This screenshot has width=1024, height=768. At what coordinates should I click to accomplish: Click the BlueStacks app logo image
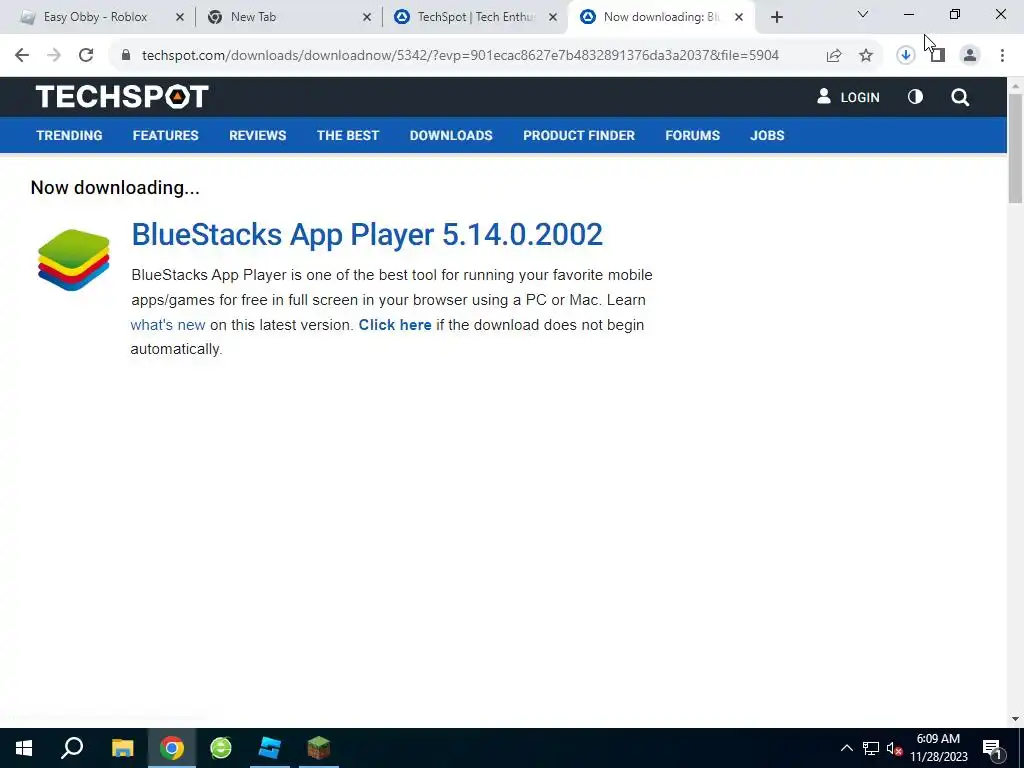pyautogui.click(x=73, y=259)
